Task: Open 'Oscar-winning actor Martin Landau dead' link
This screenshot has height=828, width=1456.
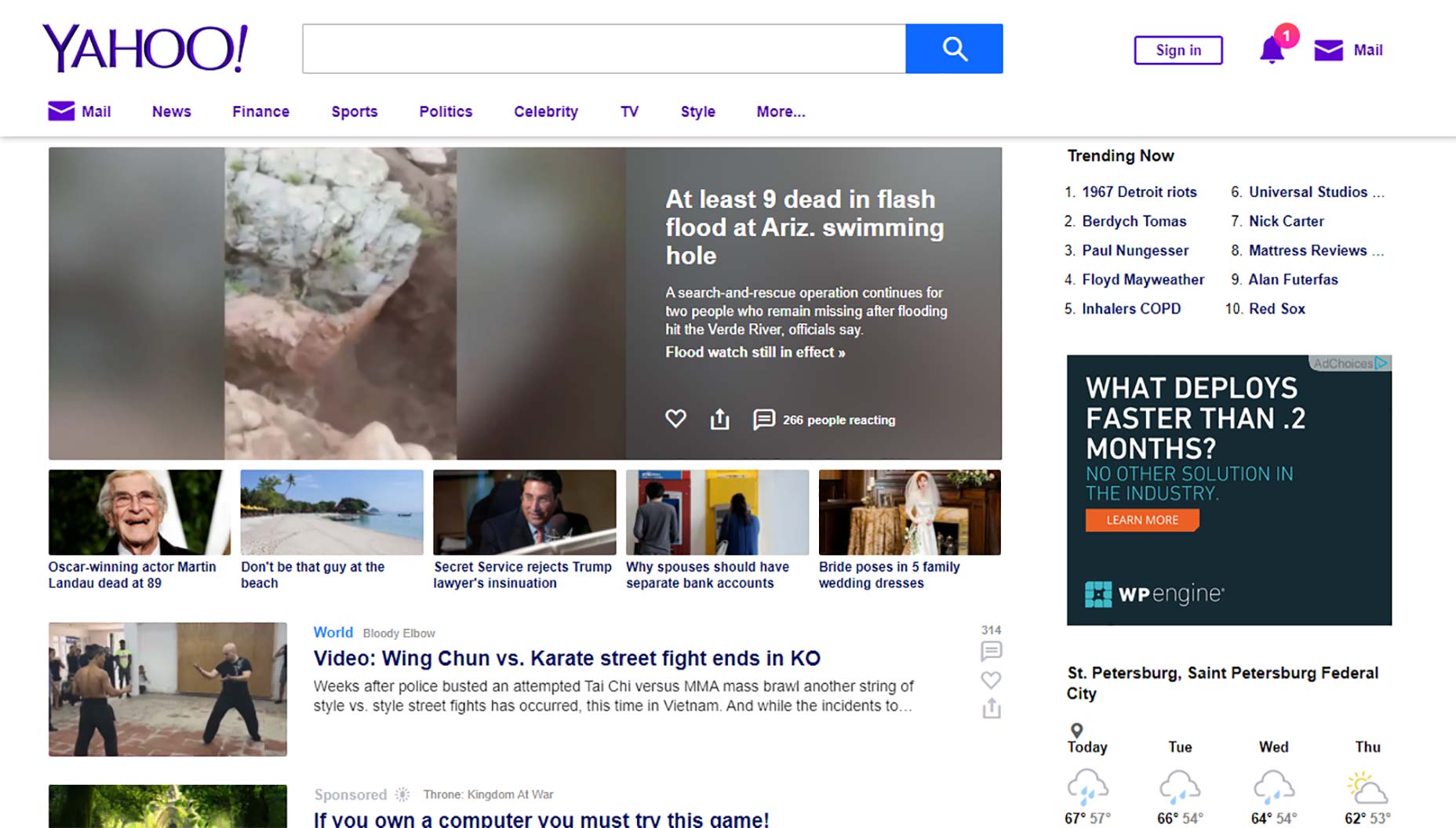Action: click(132, 575)
